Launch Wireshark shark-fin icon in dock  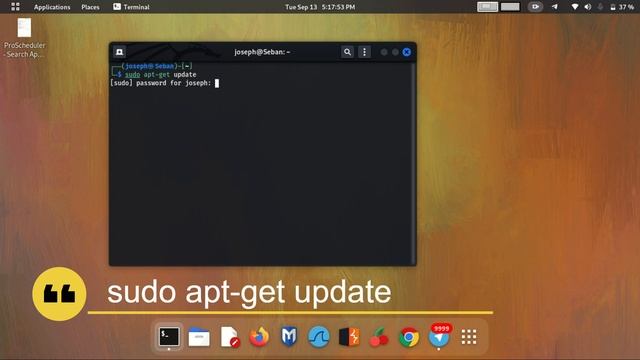pyautogui.click(x=319, y=337)
